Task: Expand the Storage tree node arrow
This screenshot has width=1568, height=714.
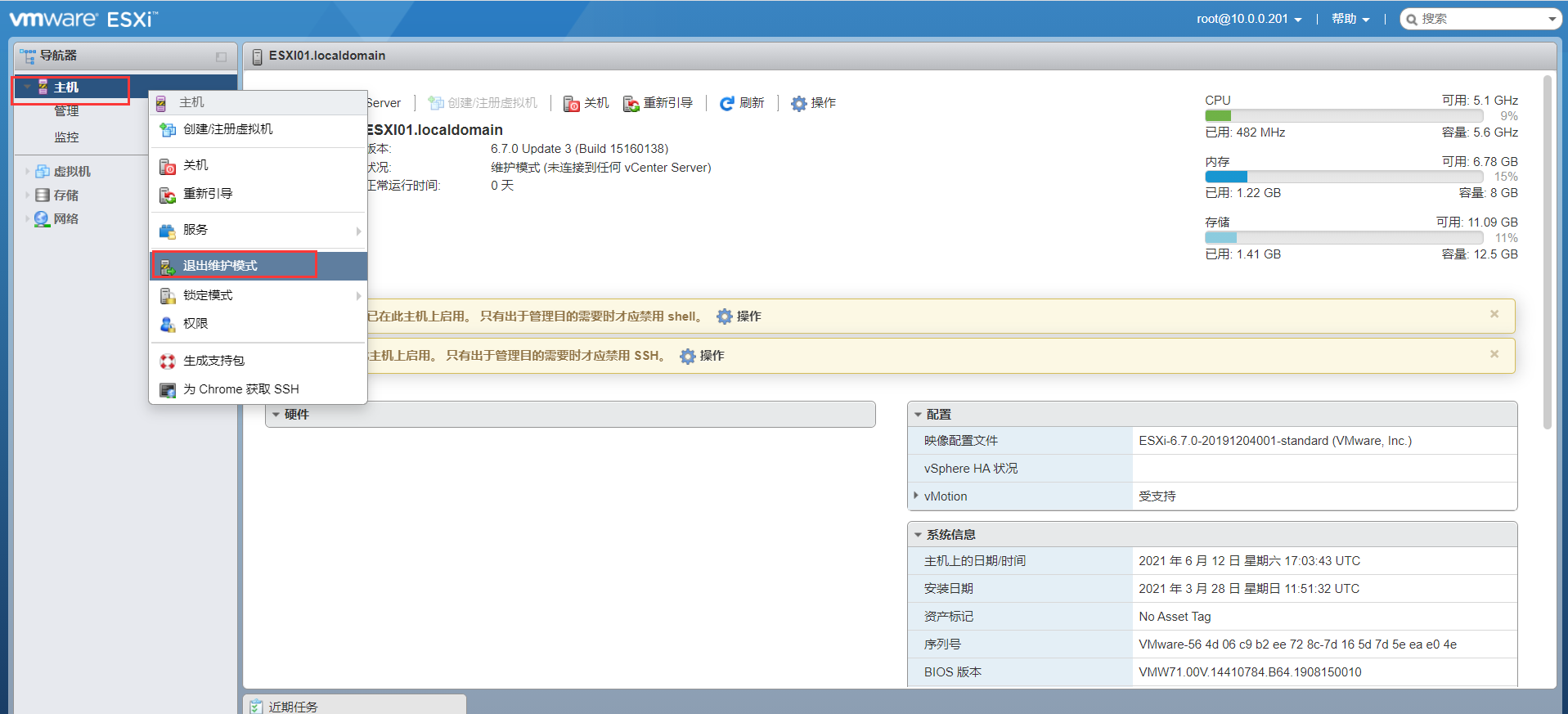Action: pos(27,195)
